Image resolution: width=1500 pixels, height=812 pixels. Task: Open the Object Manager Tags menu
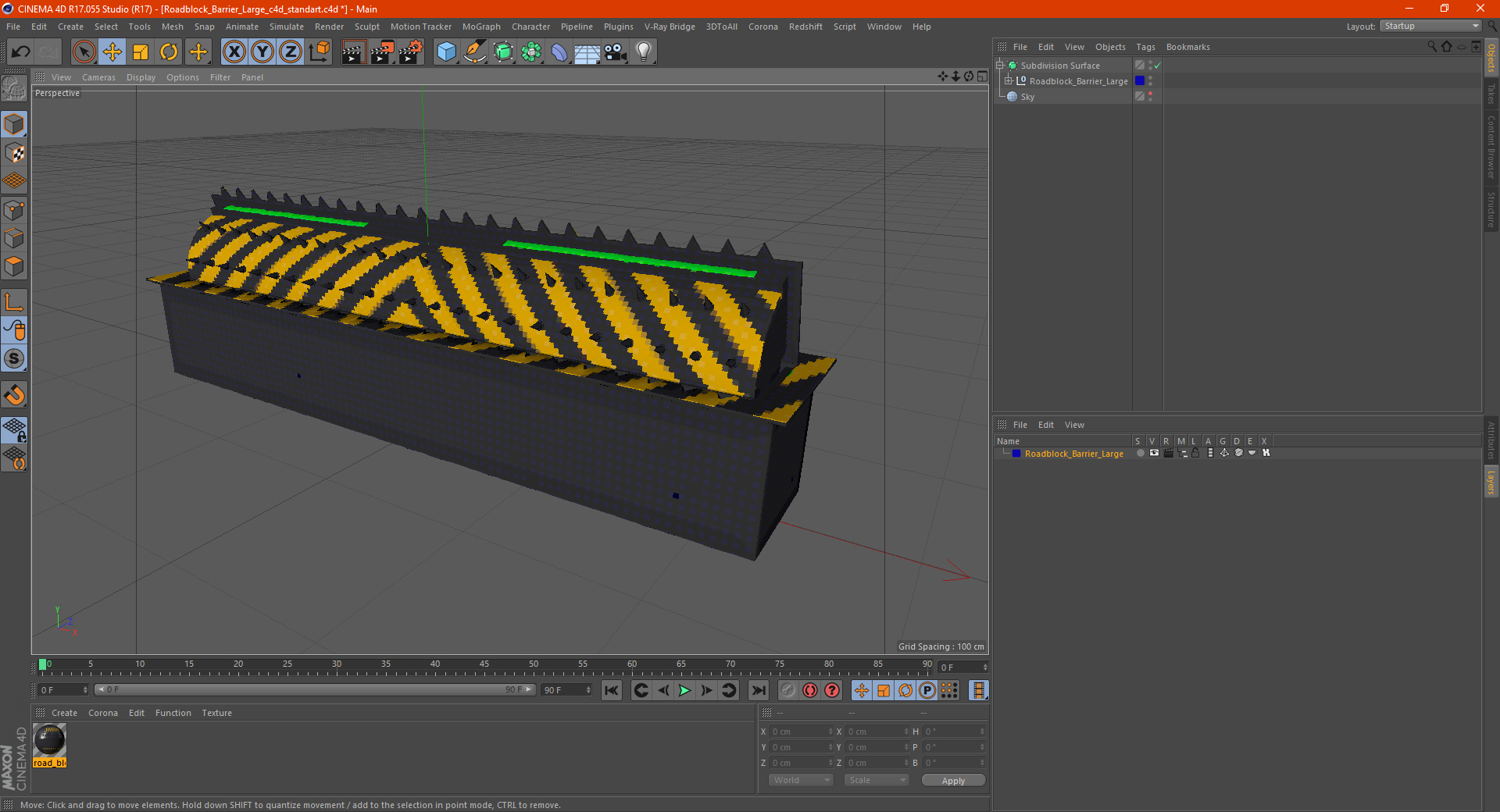(x=1145, y=47)
